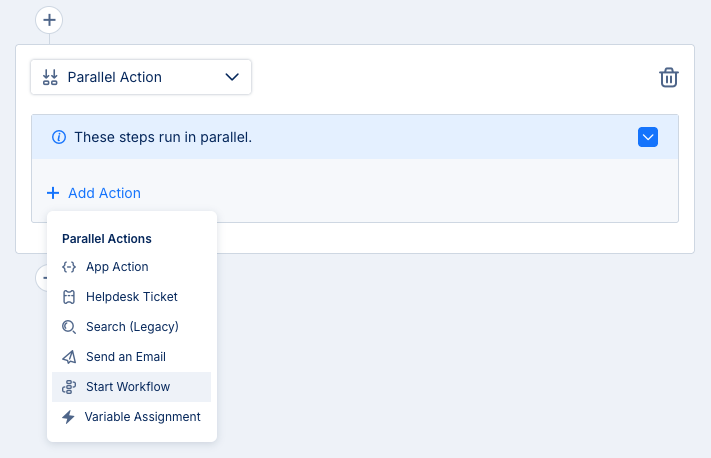Choose Helpdesk Ticket from Parallel Actions
Image resolution: width=711 pixels, height=458 pixels.
(x=132, y=297)
